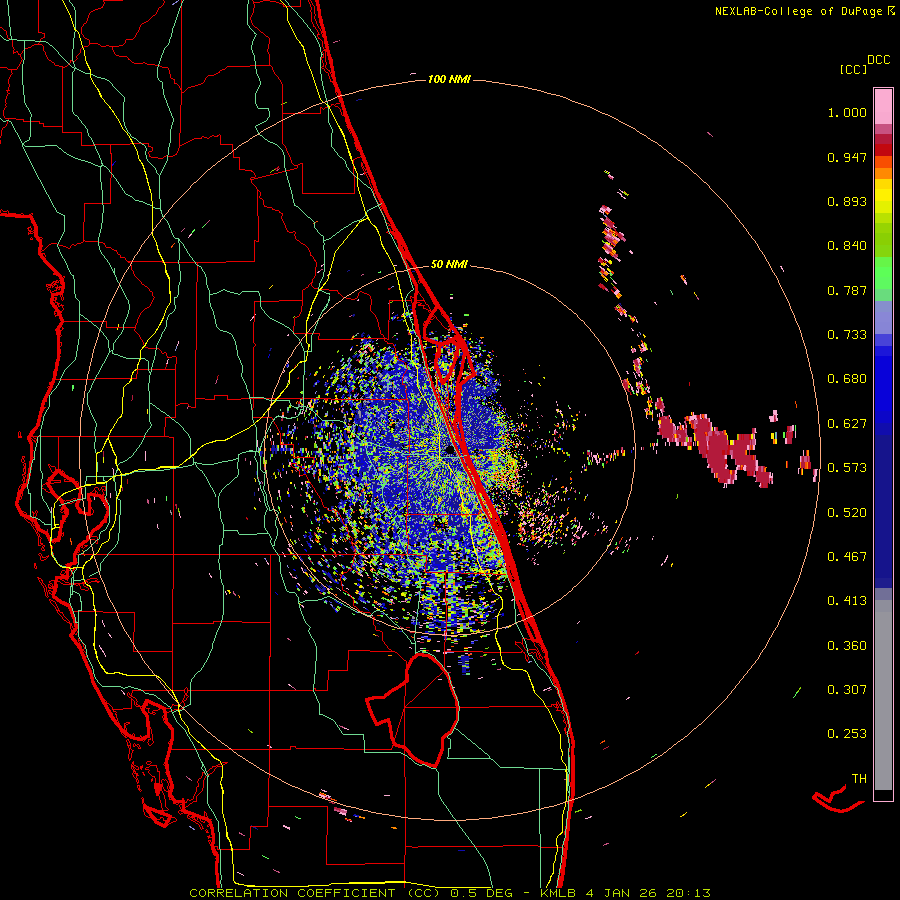Click the 1.000 value on color scale

coord(847,112)
